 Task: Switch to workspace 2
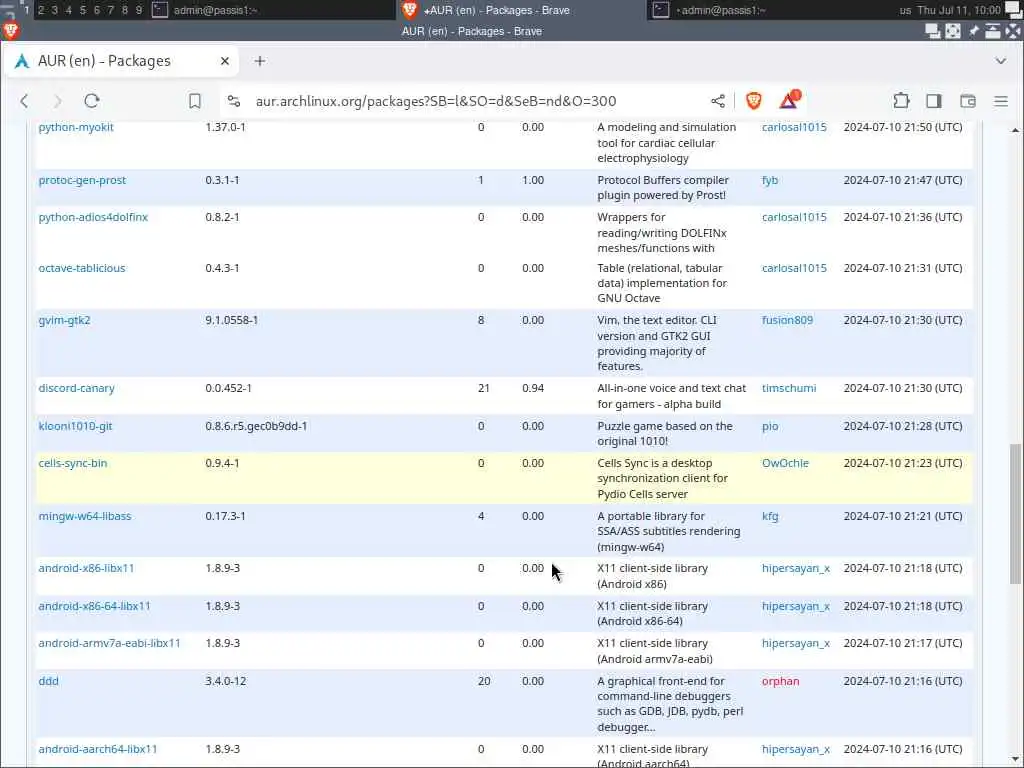coord(40,10)
